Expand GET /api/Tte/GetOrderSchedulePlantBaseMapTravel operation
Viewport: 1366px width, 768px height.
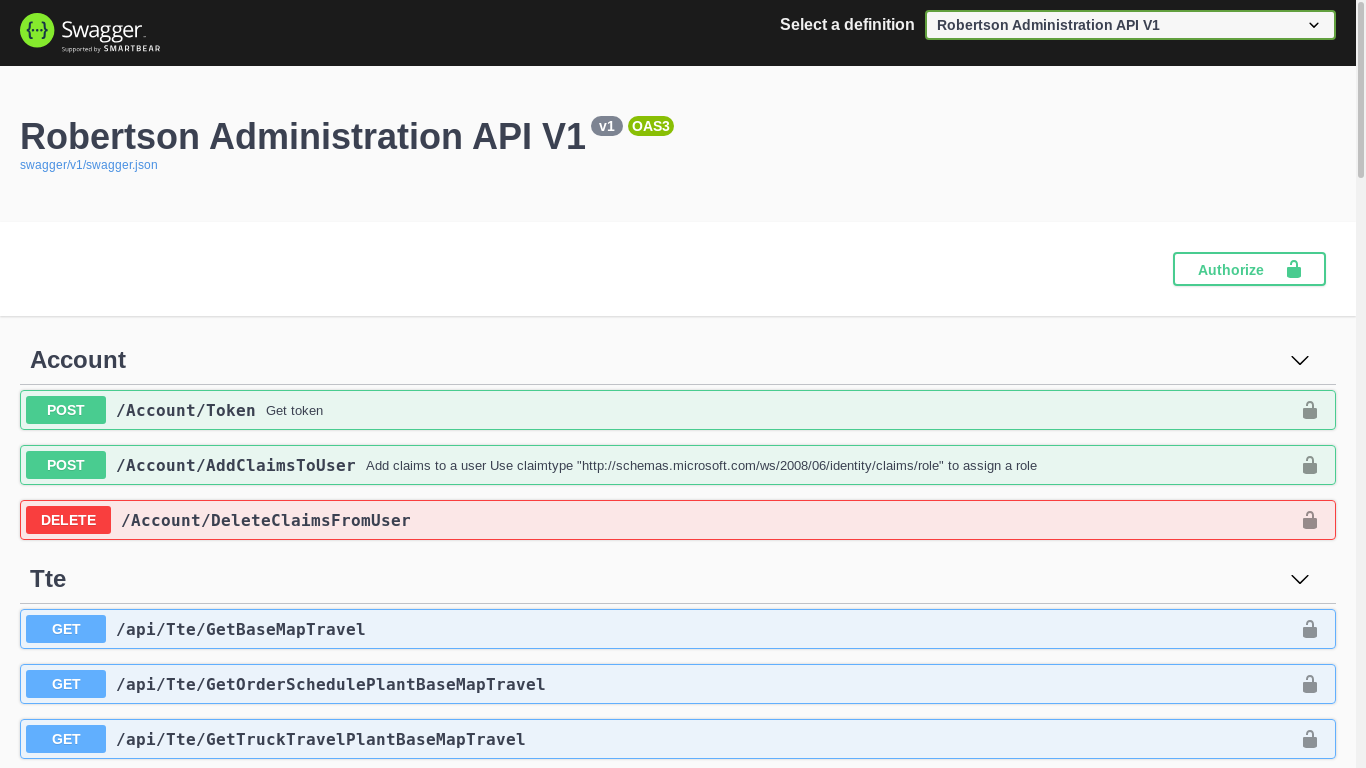(x=678, y=684)
